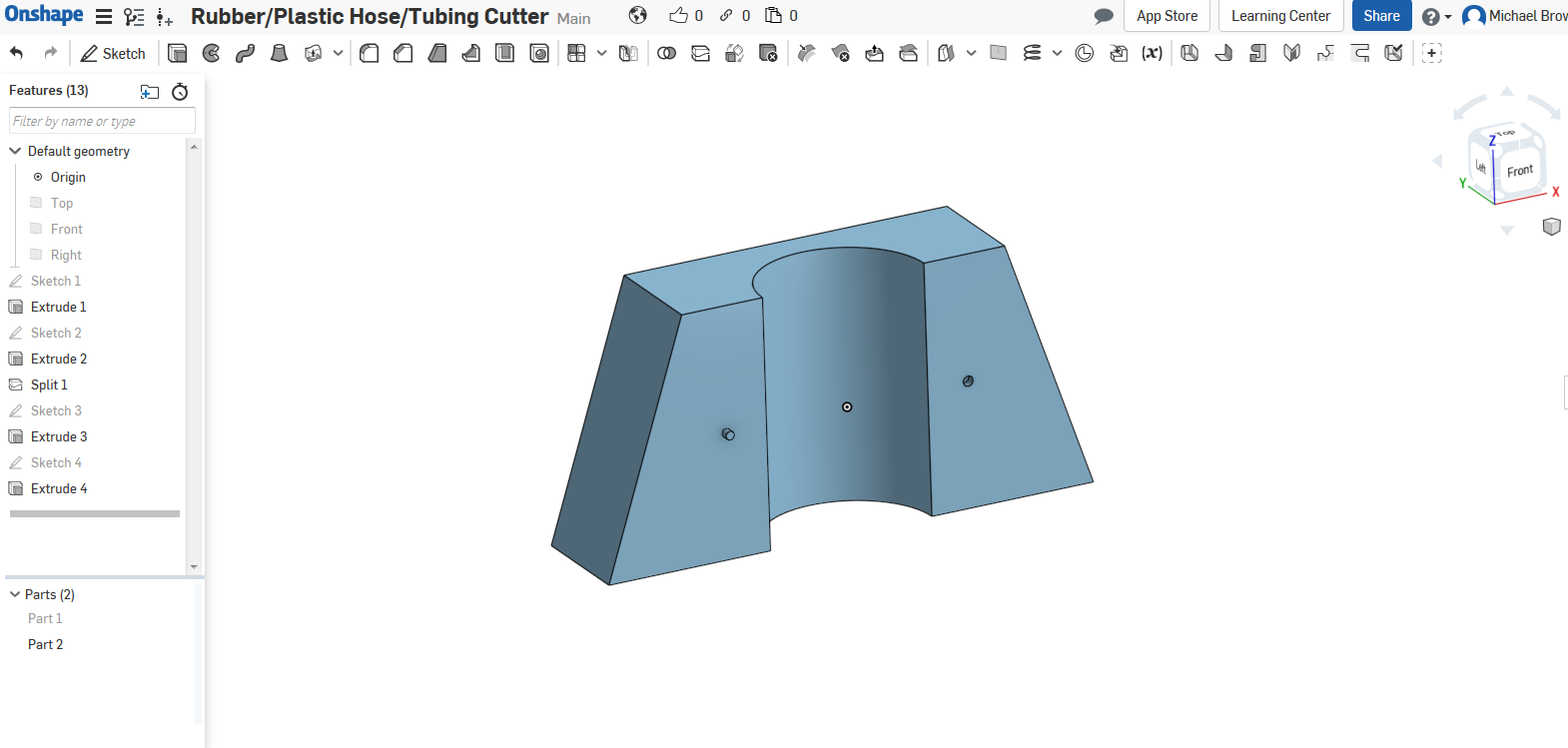The image size is (1568, 748).
Task: Select the Loft tool
Action: (x=280, y=53)
